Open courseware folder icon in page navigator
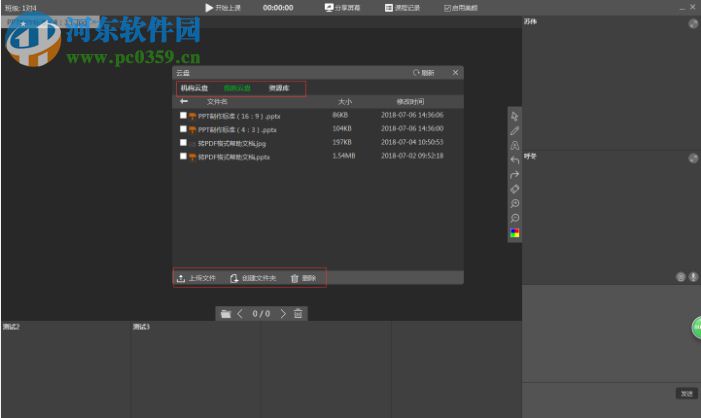This screenshot has height=418, width=701. [226, 314]
